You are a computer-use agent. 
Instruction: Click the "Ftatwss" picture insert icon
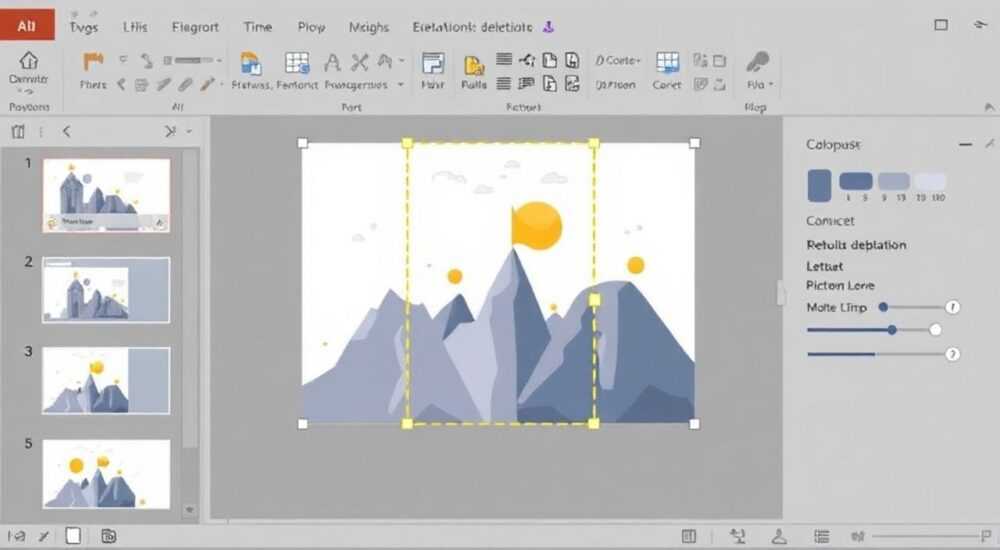pos(251,63)
